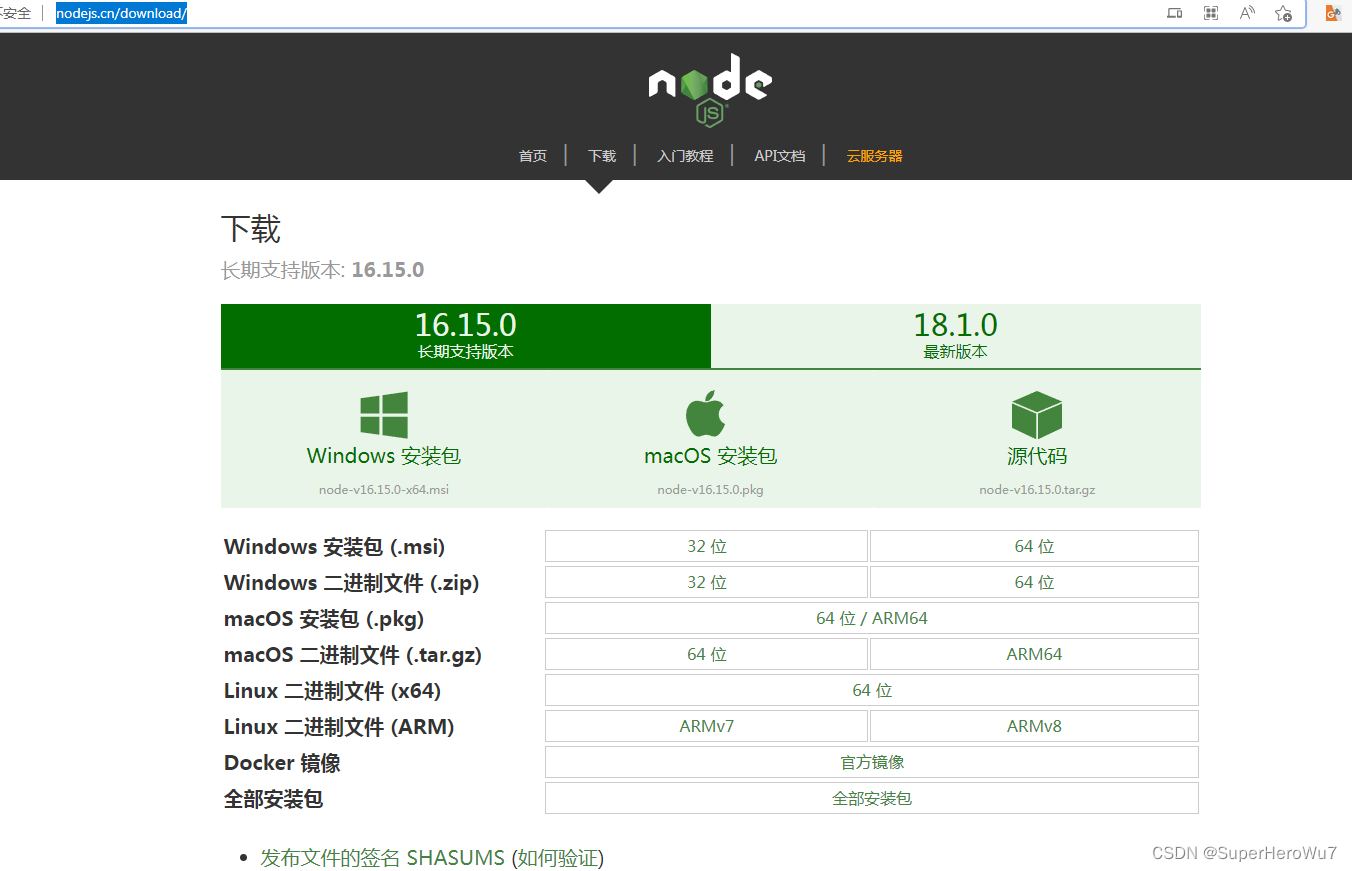Activate the Read Aloud icon
Image resolution: width=1352 pixels, height=871 pixels.
click(x=1247, y=13)
